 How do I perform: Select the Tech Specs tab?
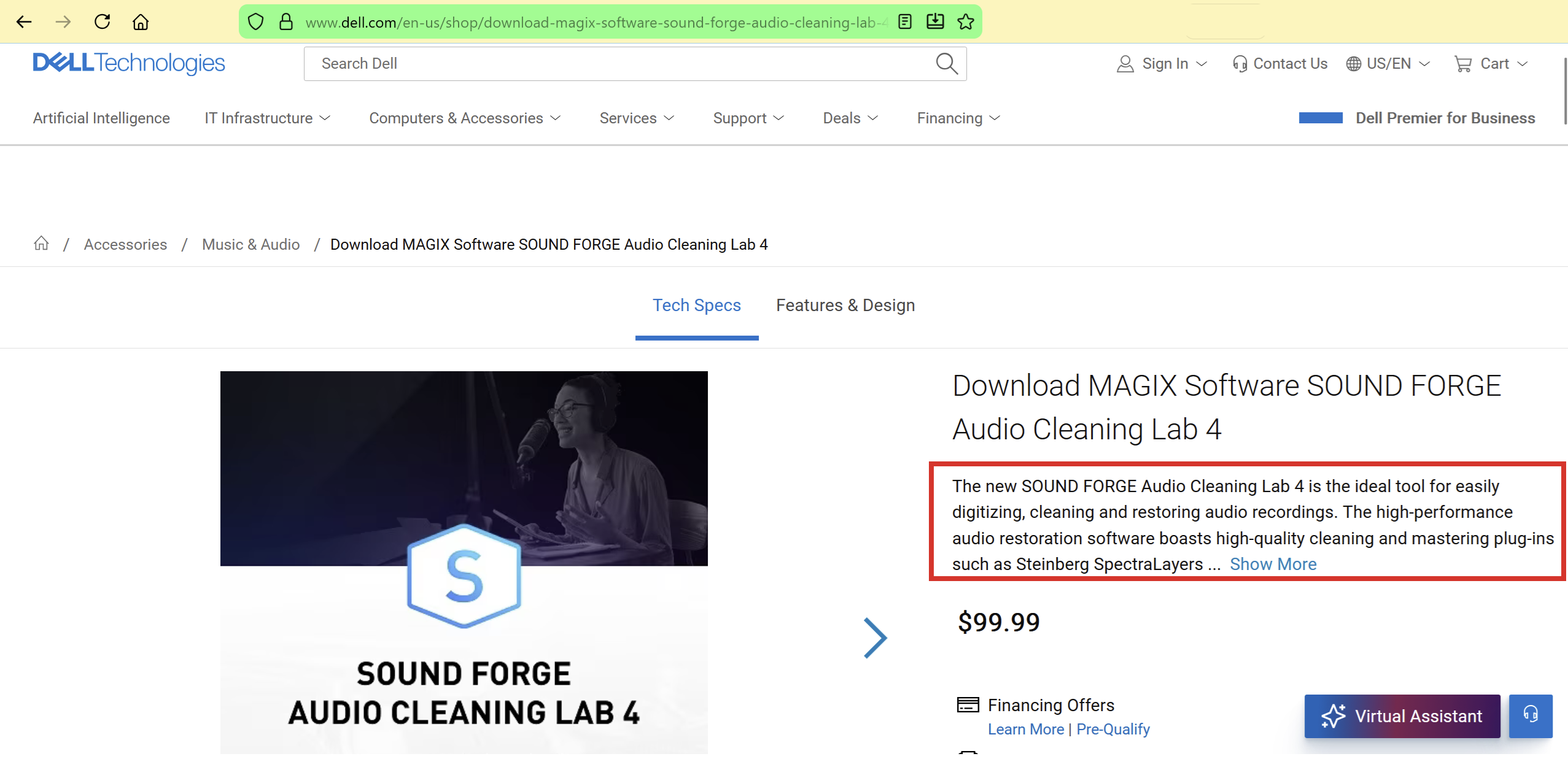point(696,305)
